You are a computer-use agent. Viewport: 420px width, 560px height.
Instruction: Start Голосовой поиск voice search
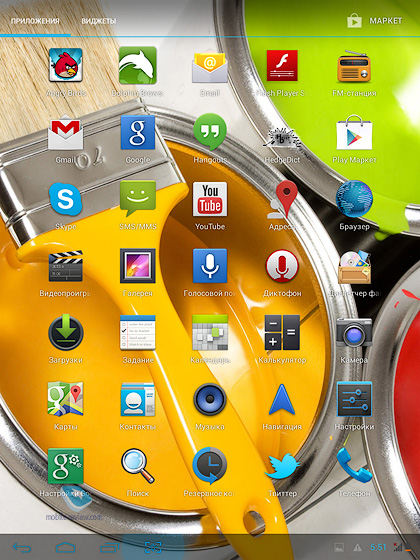coord(210,266)
